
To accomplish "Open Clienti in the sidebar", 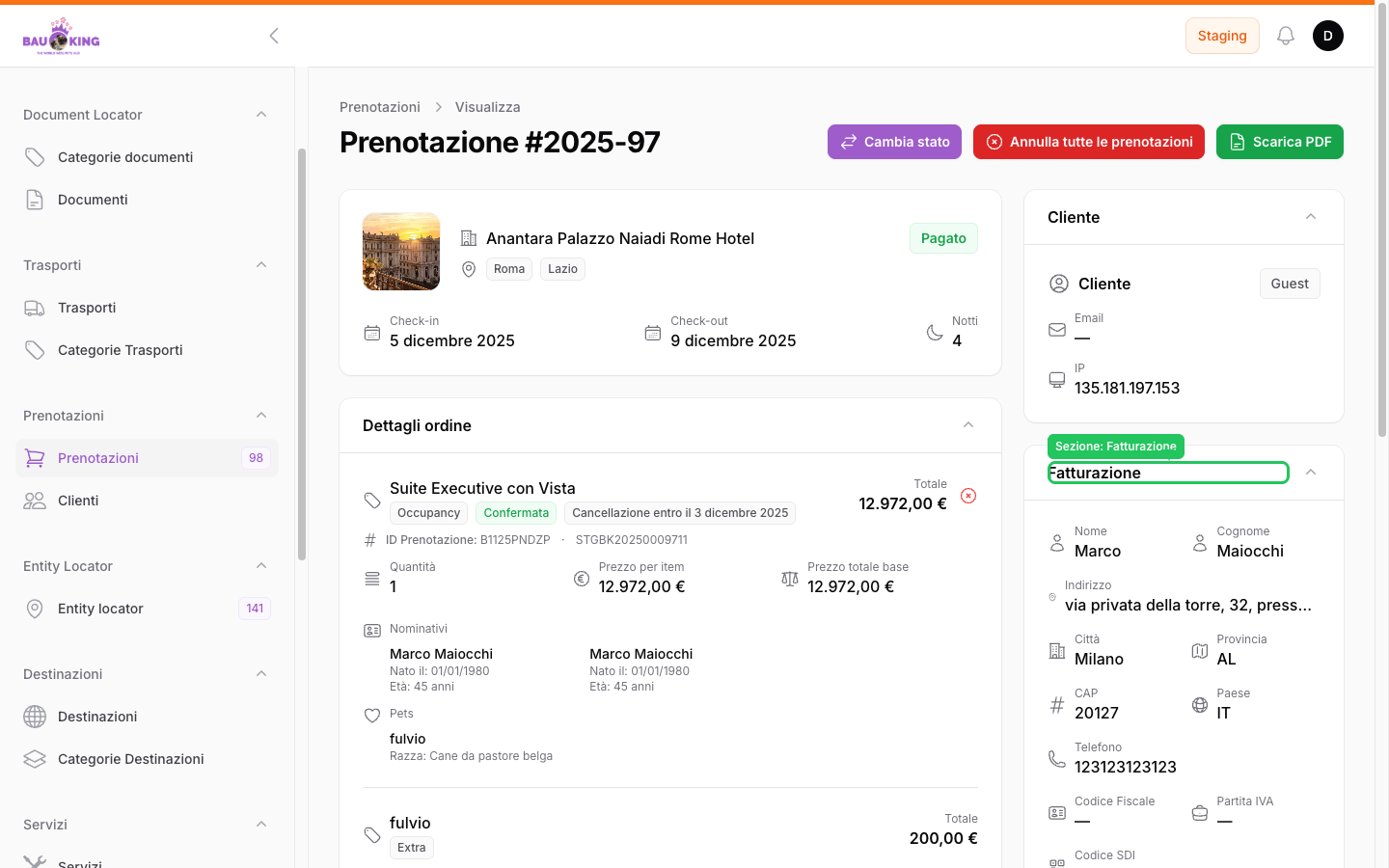I will click(x=147, y=501).
